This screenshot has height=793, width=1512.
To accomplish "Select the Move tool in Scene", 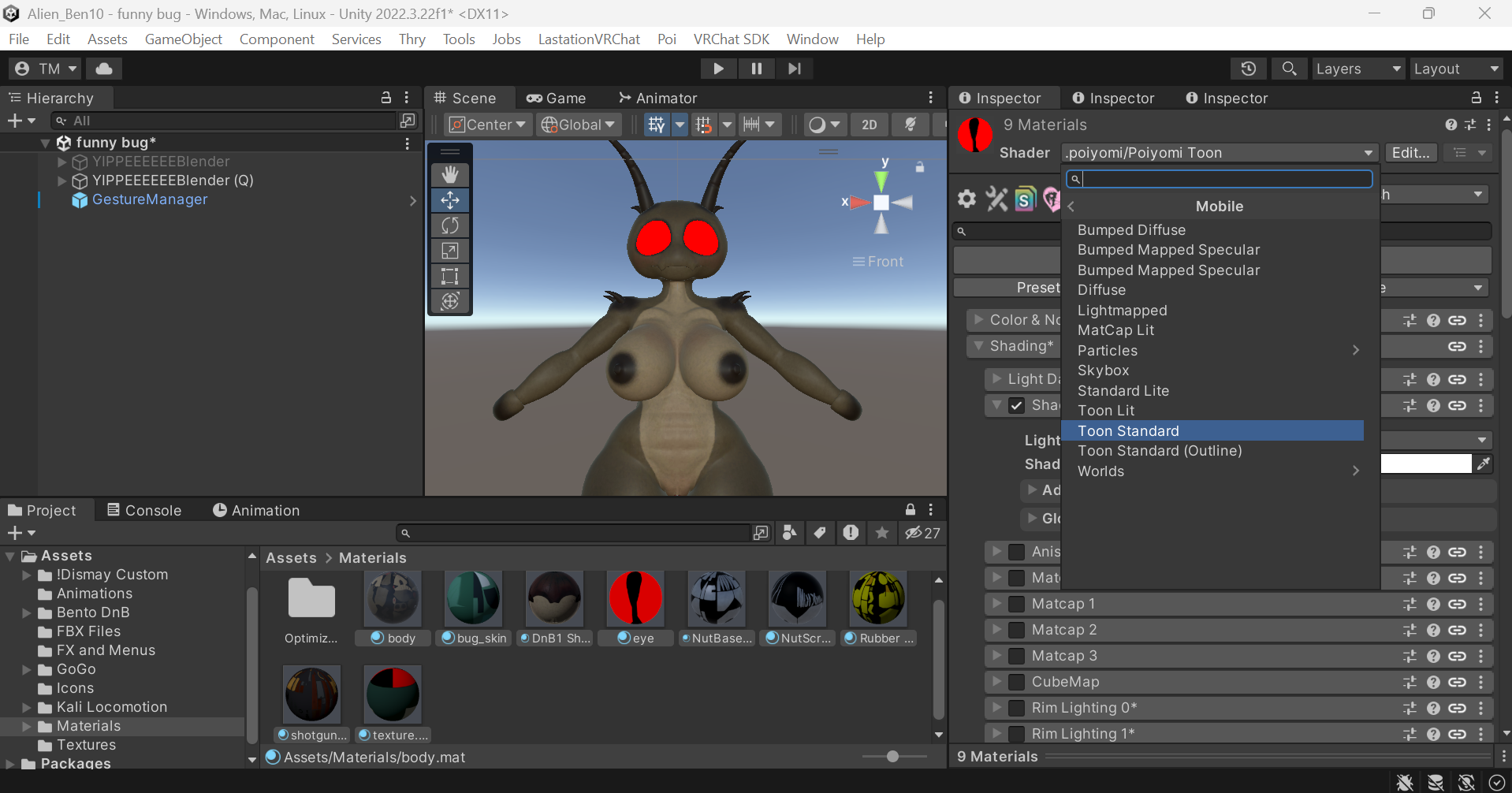I will [450, 200].
